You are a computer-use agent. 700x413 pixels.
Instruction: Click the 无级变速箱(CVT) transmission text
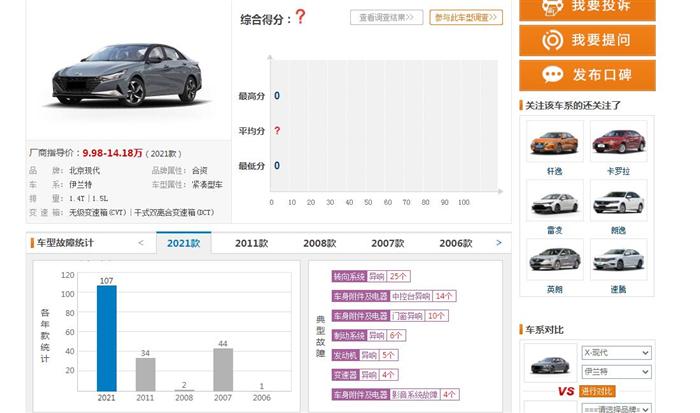98,213
